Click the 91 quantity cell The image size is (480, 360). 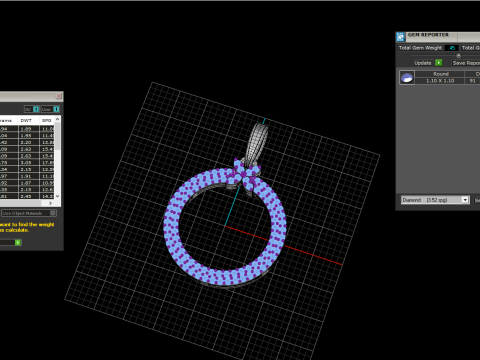[473, 81]
